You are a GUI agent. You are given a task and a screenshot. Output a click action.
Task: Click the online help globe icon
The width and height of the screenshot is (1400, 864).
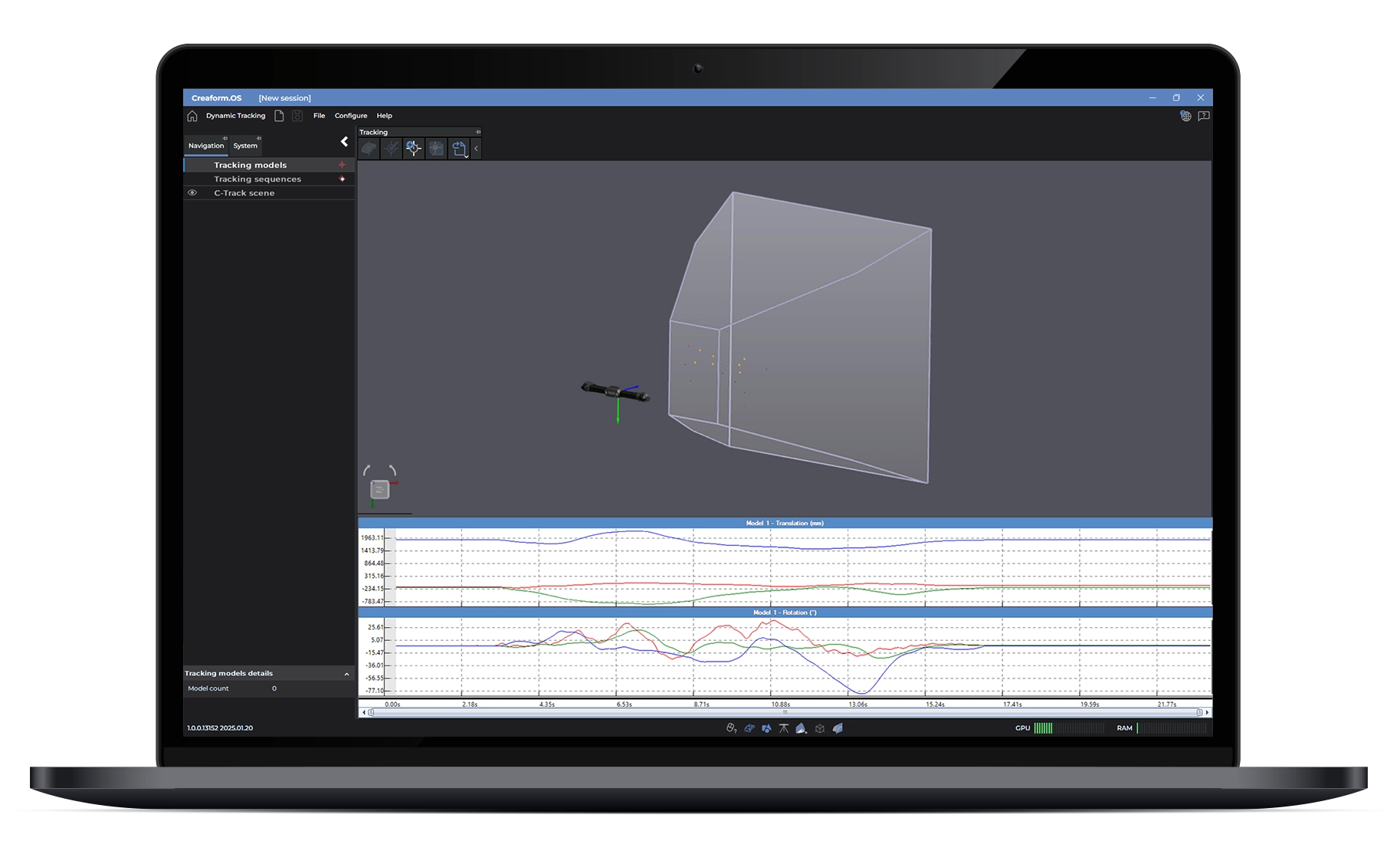pos(1185,116)
